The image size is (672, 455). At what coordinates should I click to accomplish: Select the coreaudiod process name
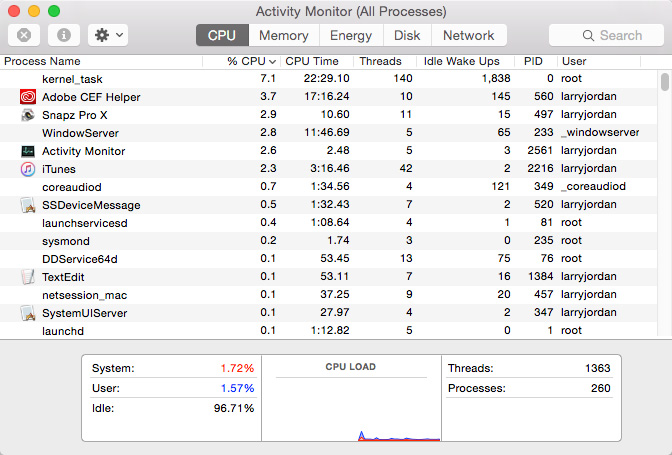click(x=72, y=187)
